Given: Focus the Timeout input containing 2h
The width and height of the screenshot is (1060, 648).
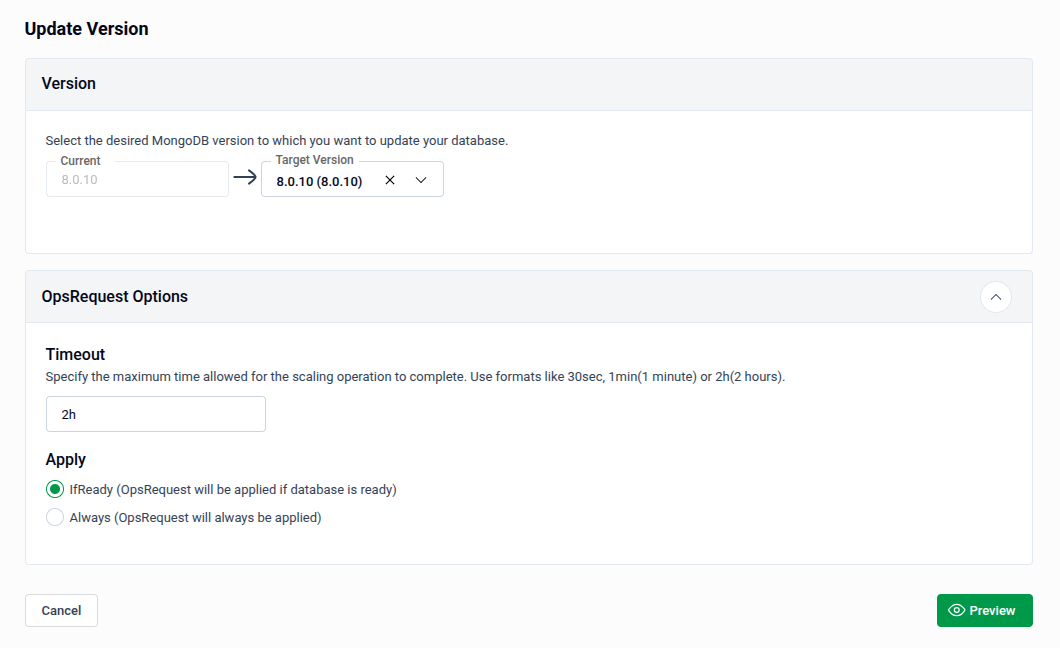Looking at the screenshot, I should coord(155,413).
